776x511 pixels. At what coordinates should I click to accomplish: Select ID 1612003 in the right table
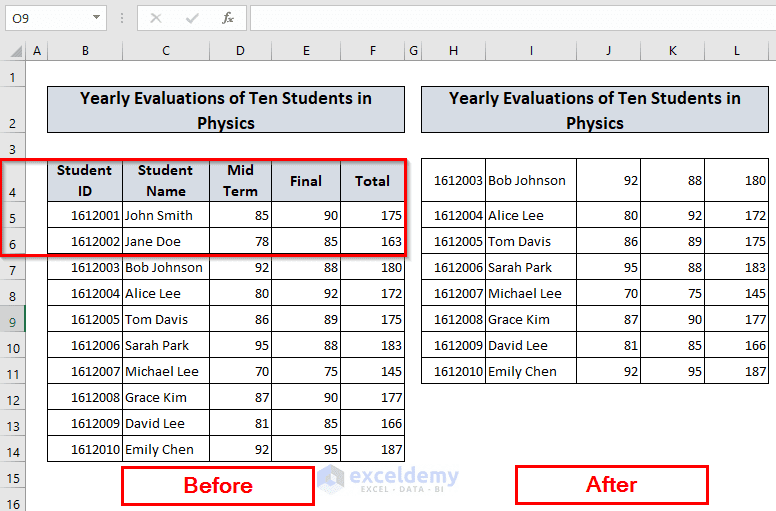click(453, 180)
